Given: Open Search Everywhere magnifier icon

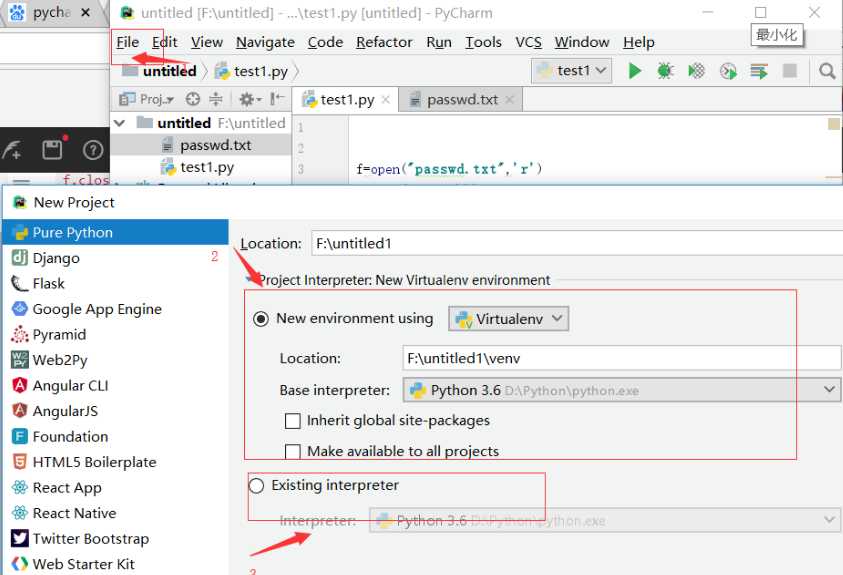Looking at the screenshot, I should coord(827,71).
